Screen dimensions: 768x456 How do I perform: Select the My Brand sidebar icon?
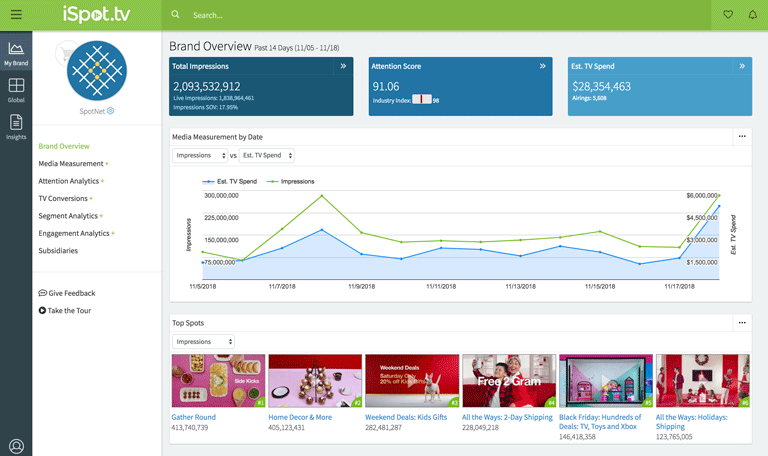[x=16, y=53]
